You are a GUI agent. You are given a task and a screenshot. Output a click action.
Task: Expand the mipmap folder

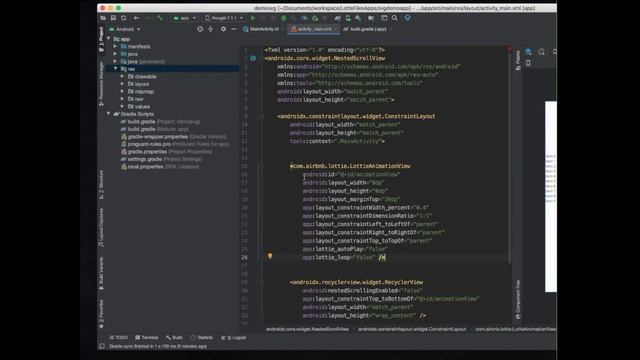[x=122, y=91]
